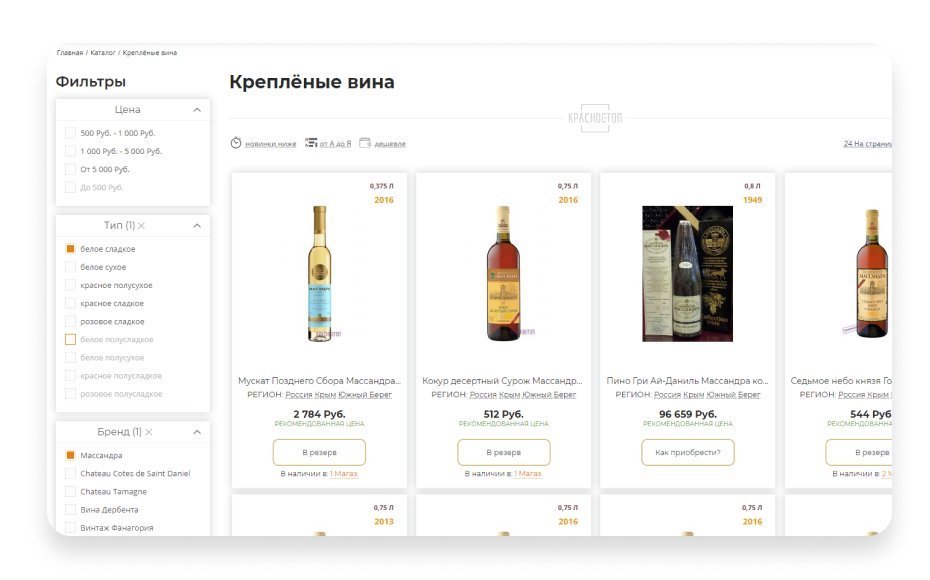Open Кокур десертный Сурож bottle image
930x580 pixels.
pyautogui.click(x=503, y=274)
